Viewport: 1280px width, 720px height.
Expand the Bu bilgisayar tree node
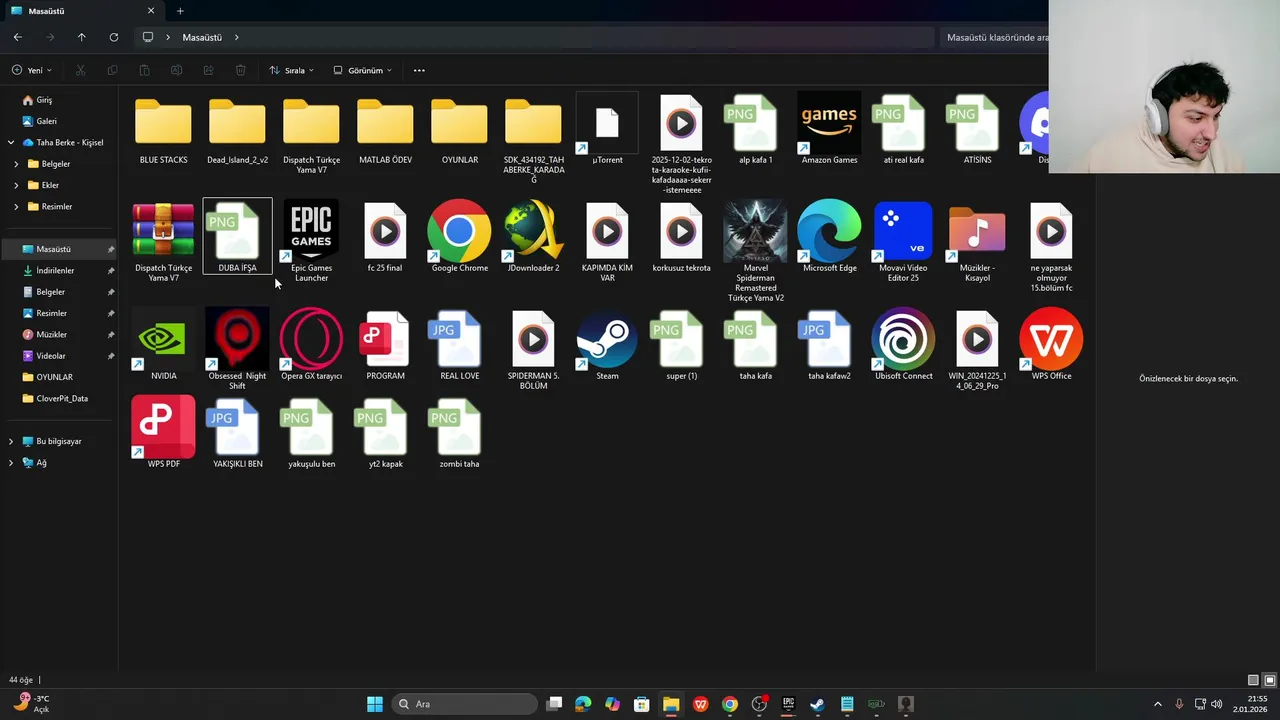pos(11,441)
